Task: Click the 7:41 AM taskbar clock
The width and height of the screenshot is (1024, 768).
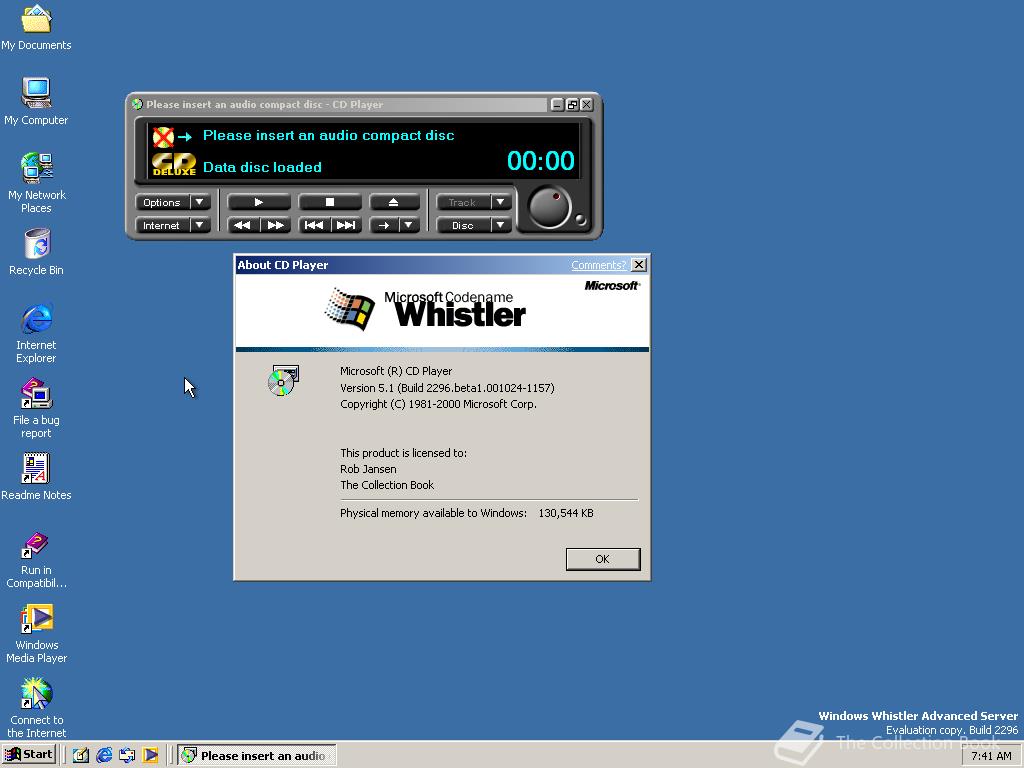Action: [991, 756]
